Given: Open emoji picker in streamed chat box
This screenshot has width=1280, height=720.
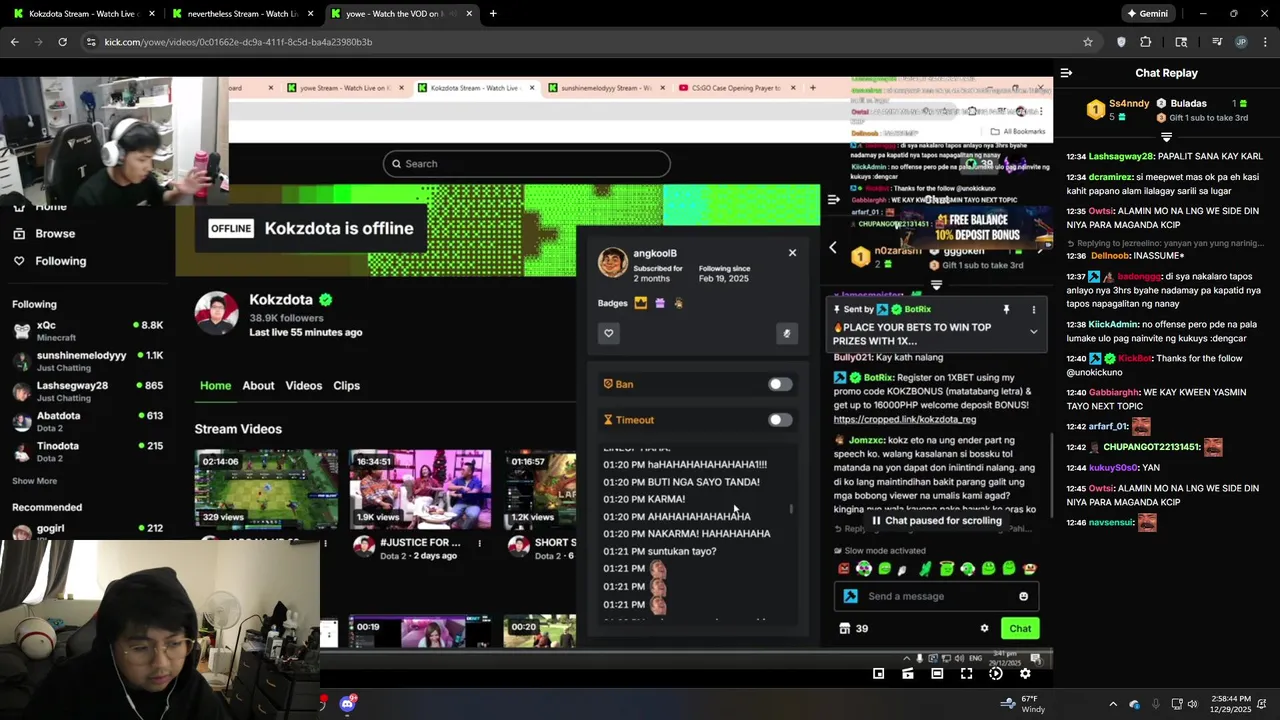Looking at the screenshot, I should coord(1023,596).
